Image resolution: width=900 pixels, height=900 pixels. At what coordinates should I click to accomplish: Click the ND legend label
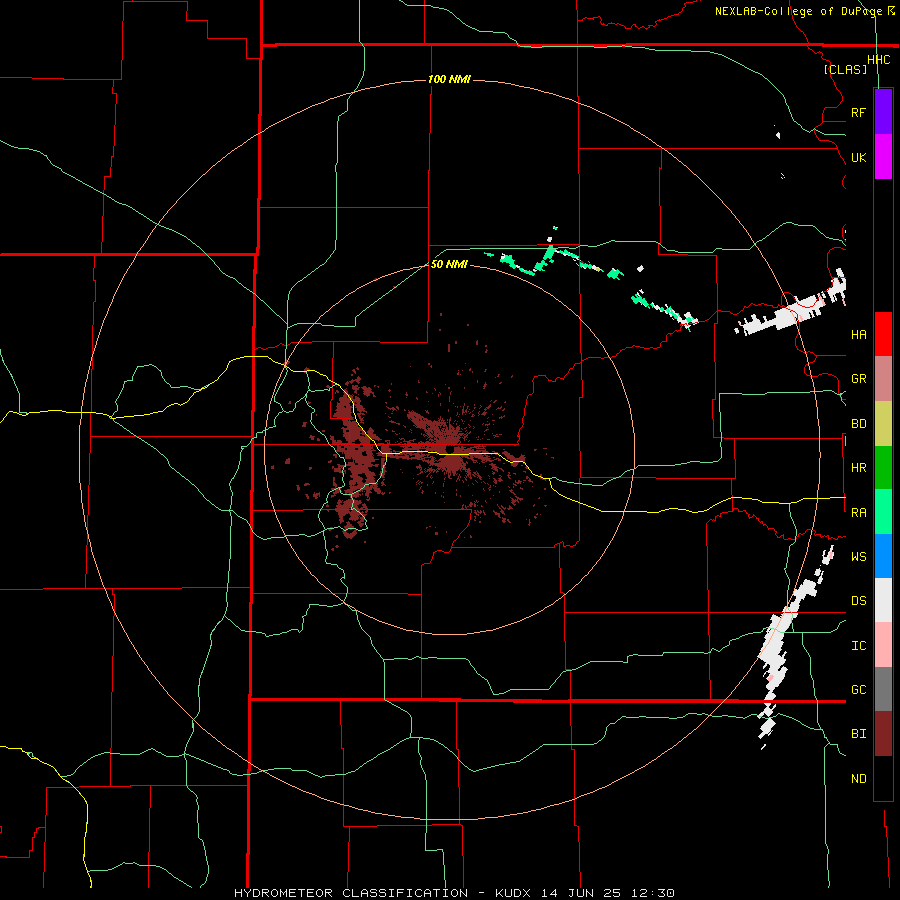(858, 778)
